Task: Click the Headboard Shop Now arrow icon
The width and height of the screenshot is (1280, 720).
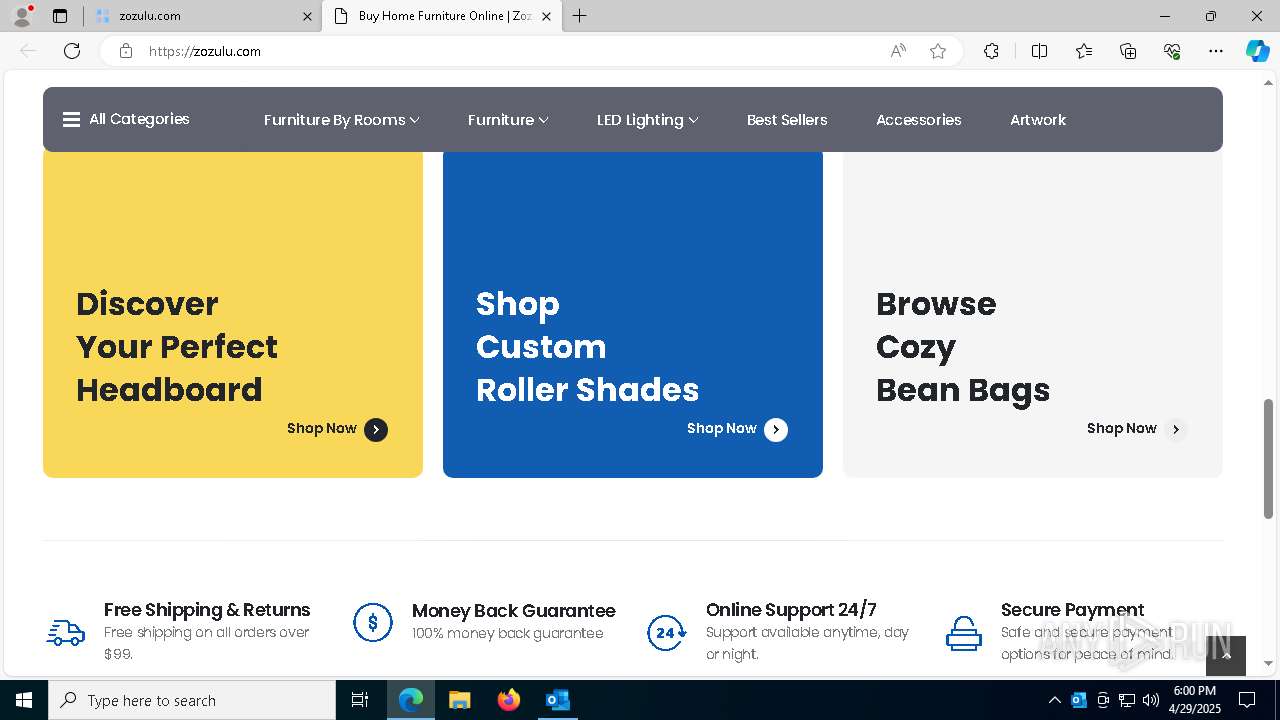Action: [x=376, y=430]
